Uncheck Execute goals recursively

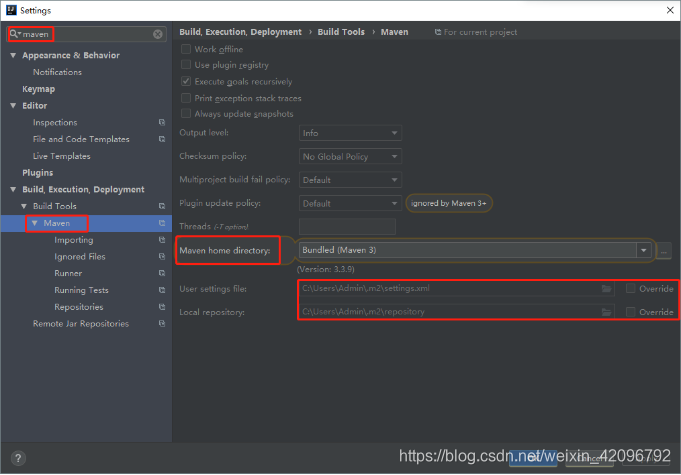186,81
